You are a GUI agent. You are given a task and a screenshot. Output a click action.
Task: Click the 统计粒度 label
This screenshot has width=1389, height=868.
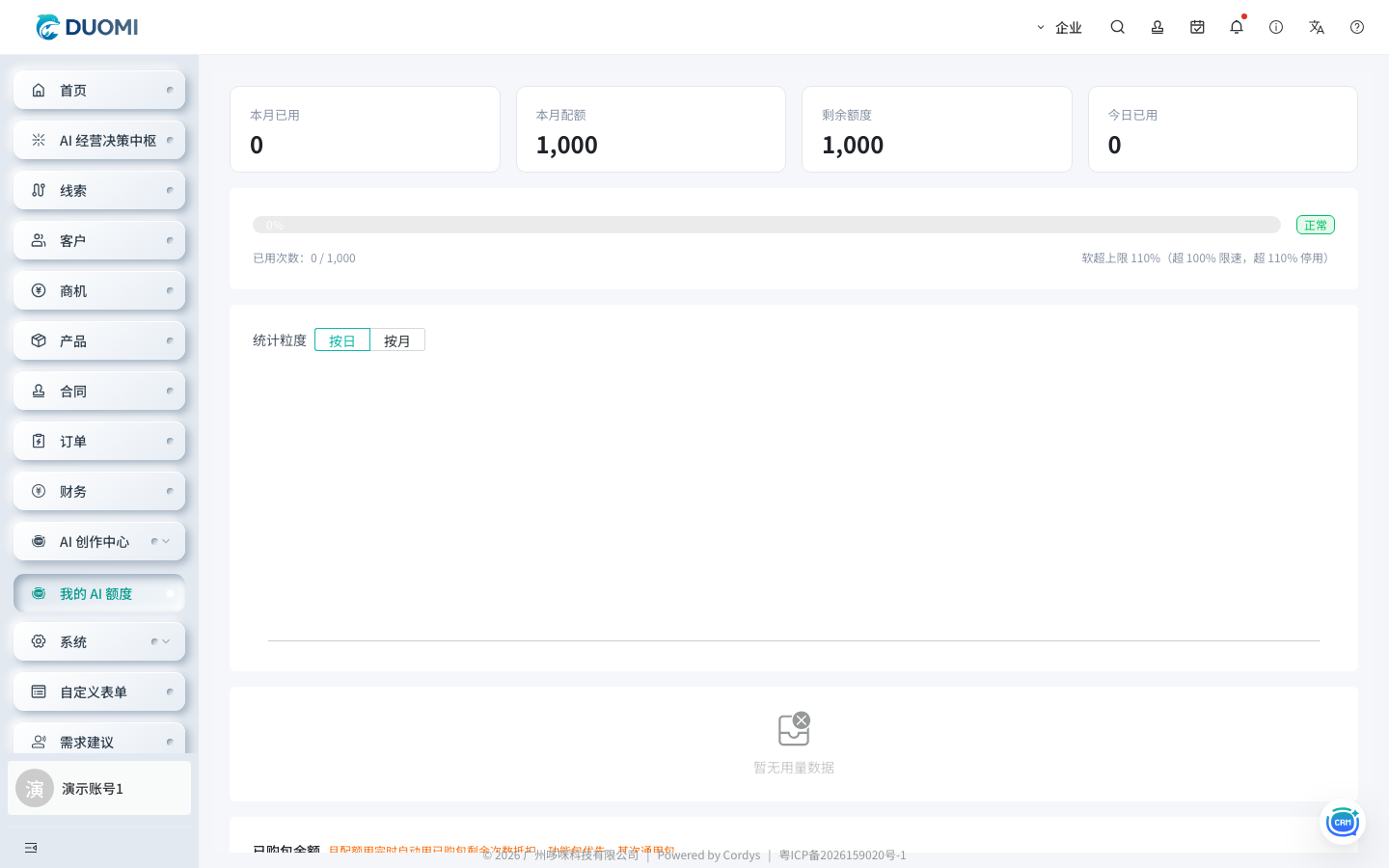pyautogui.click(x=280, y=340)
